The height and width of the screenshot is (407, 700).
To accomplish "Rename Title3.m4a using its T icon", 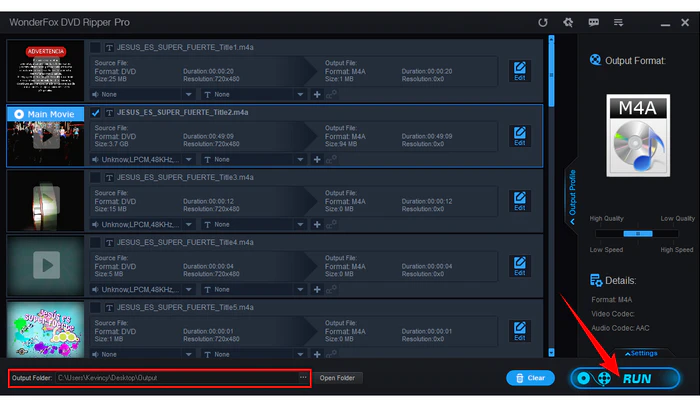I will tap(109, 178).
